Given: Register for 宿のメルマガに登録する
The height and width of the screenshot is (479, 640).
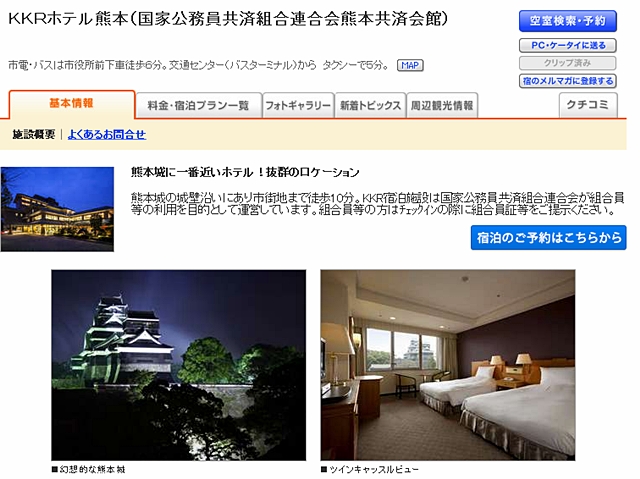Looking at the screenshot, I should [568, 81].
